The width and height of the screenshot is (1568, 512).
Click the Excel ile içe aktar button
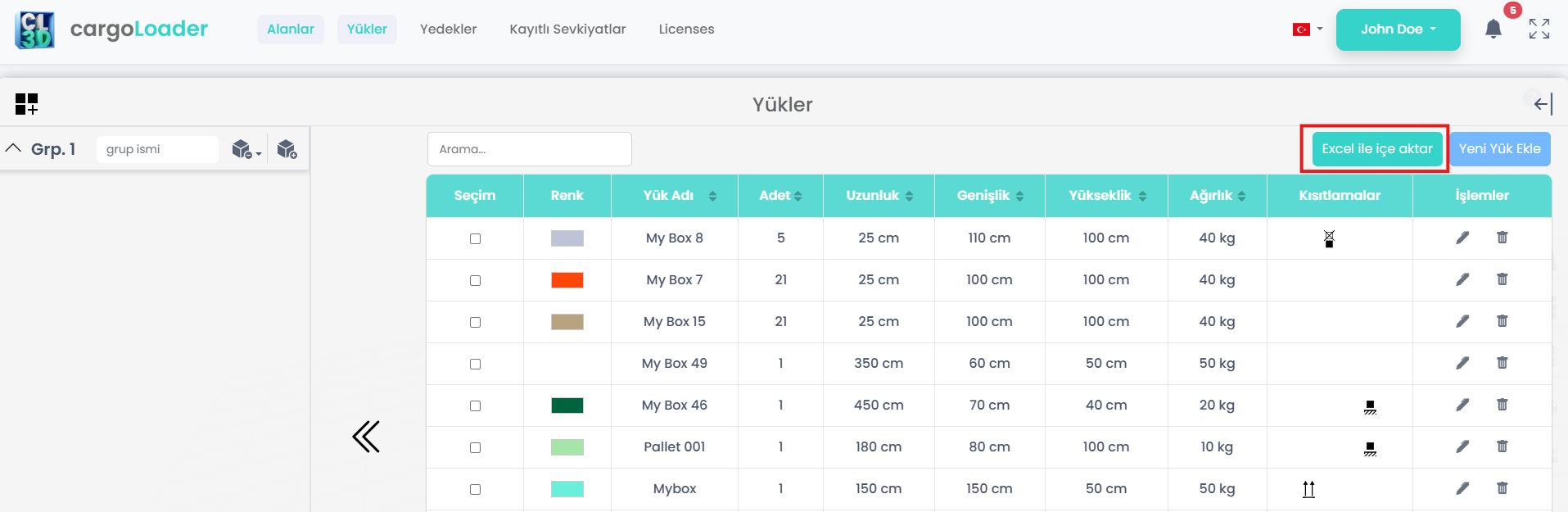pos(1376,149)
